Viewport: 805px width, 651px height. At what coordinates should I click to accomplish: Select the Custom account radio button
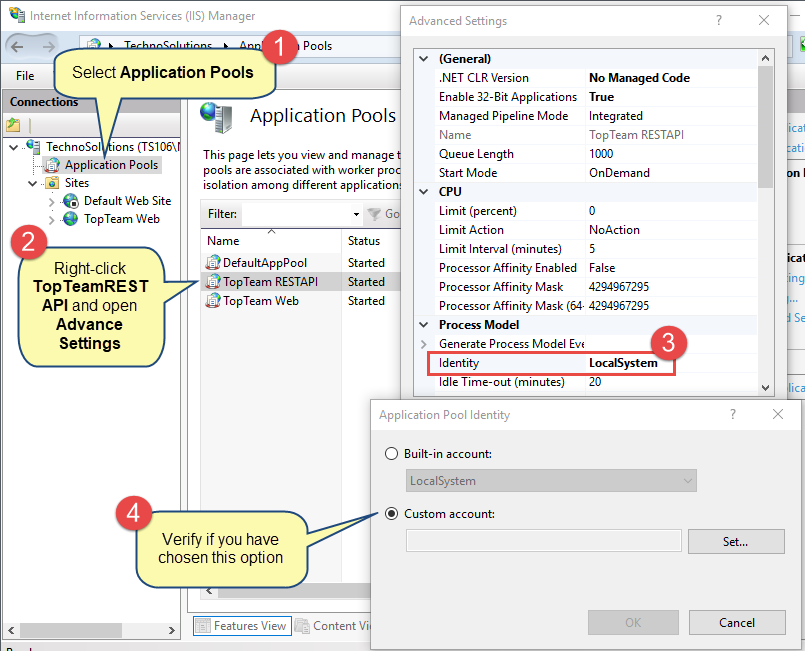391,513
